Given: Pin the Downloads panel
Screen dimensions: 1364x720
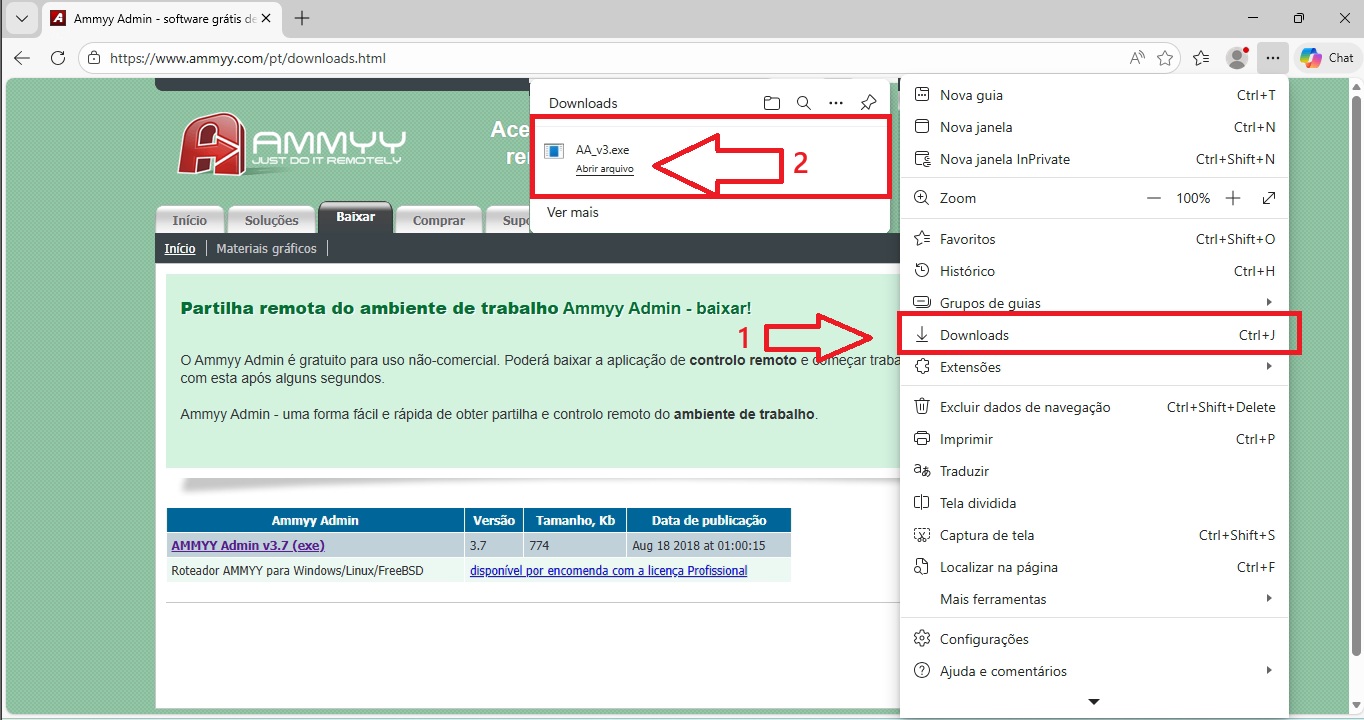Looking at the screenshot, I should click(x=868, y=103).
